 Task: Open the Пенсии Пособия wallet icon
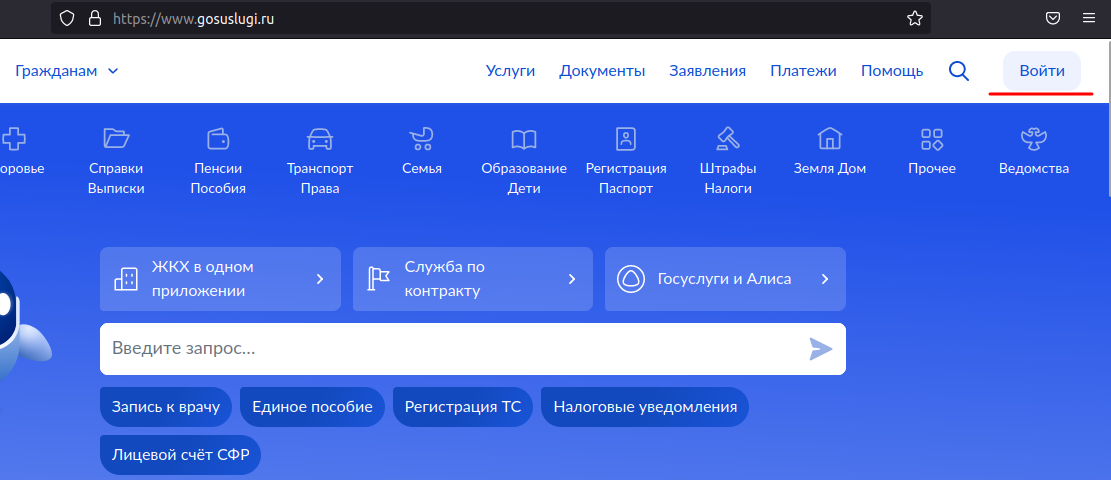point(218,138)
